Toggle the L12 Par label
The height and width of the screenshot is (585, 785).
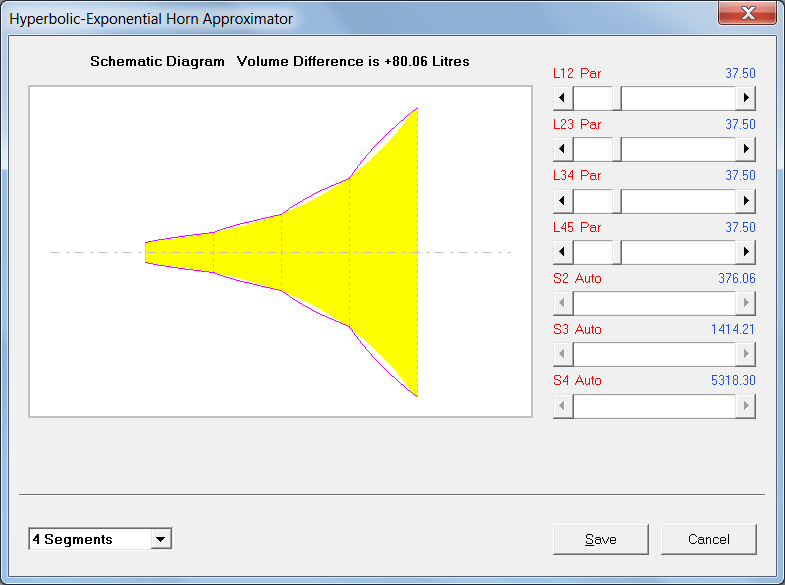577,74
